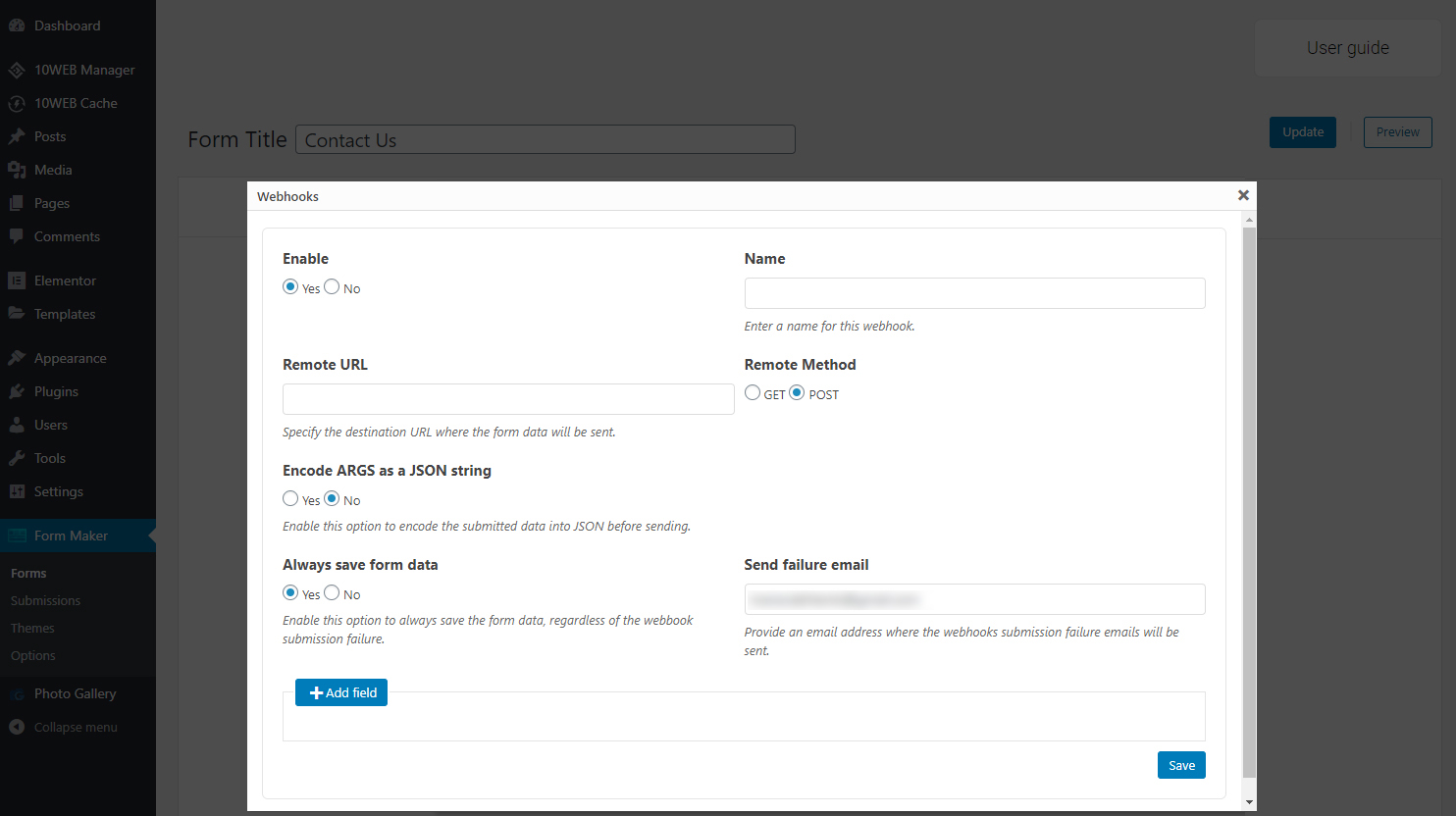This screenshot has width=1456, height=816.
Task: Select No for Always save form data
Action: pyautogui.click(x=332, y=592)
